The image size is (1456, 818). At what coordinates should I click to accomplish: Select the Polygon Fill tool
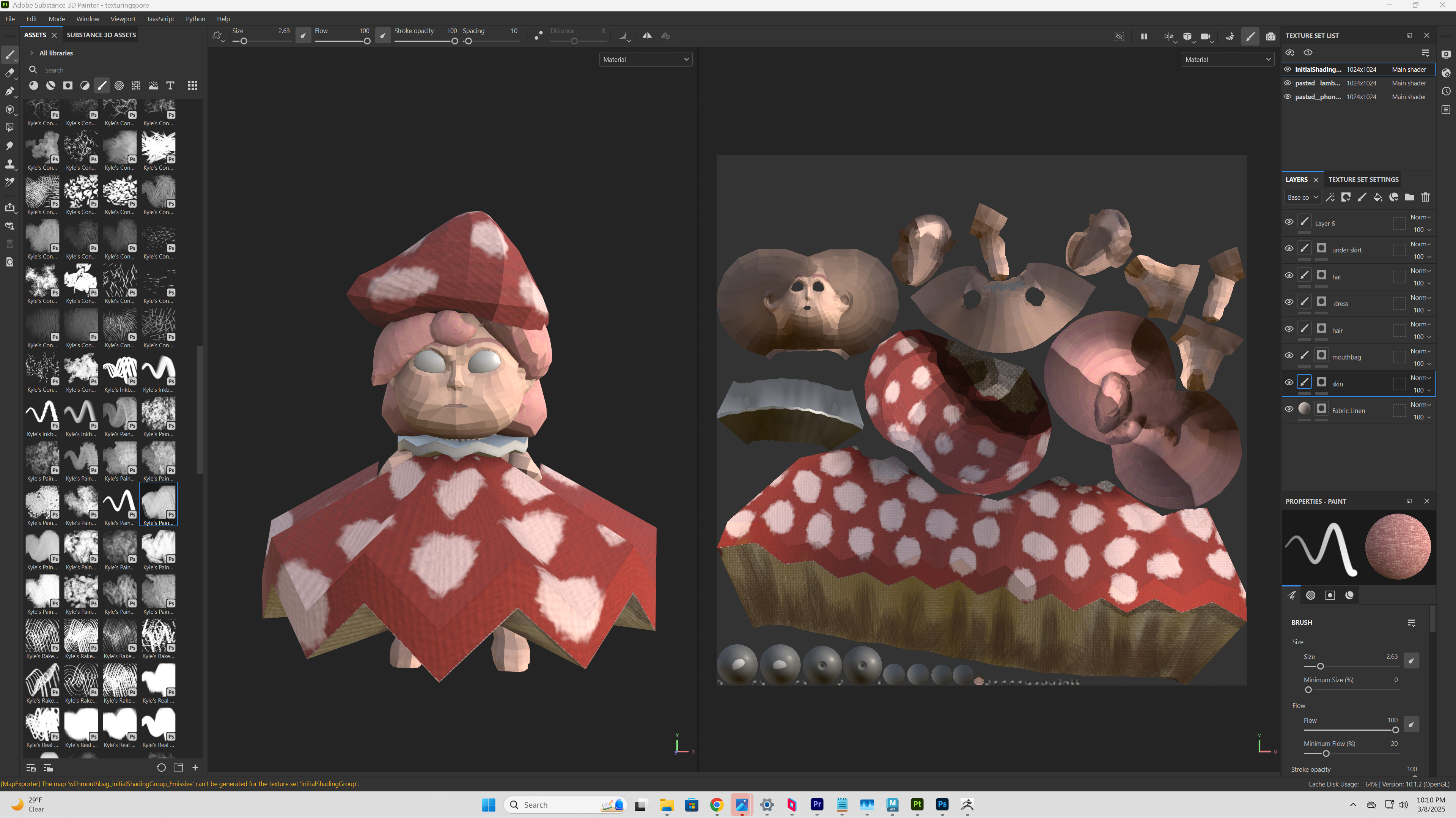coord(9,127)
